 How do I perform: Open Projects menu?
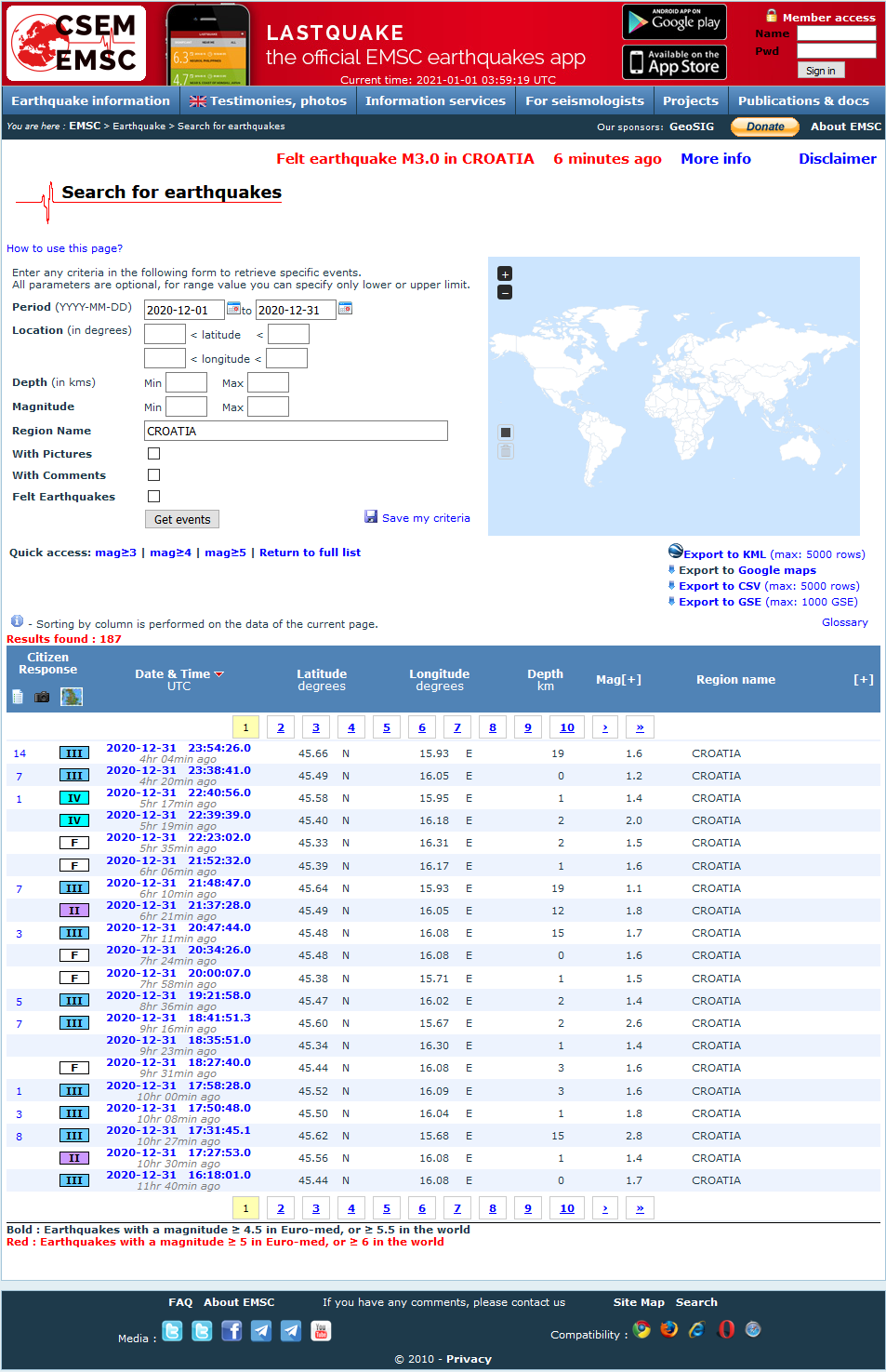tap(691, 100)
